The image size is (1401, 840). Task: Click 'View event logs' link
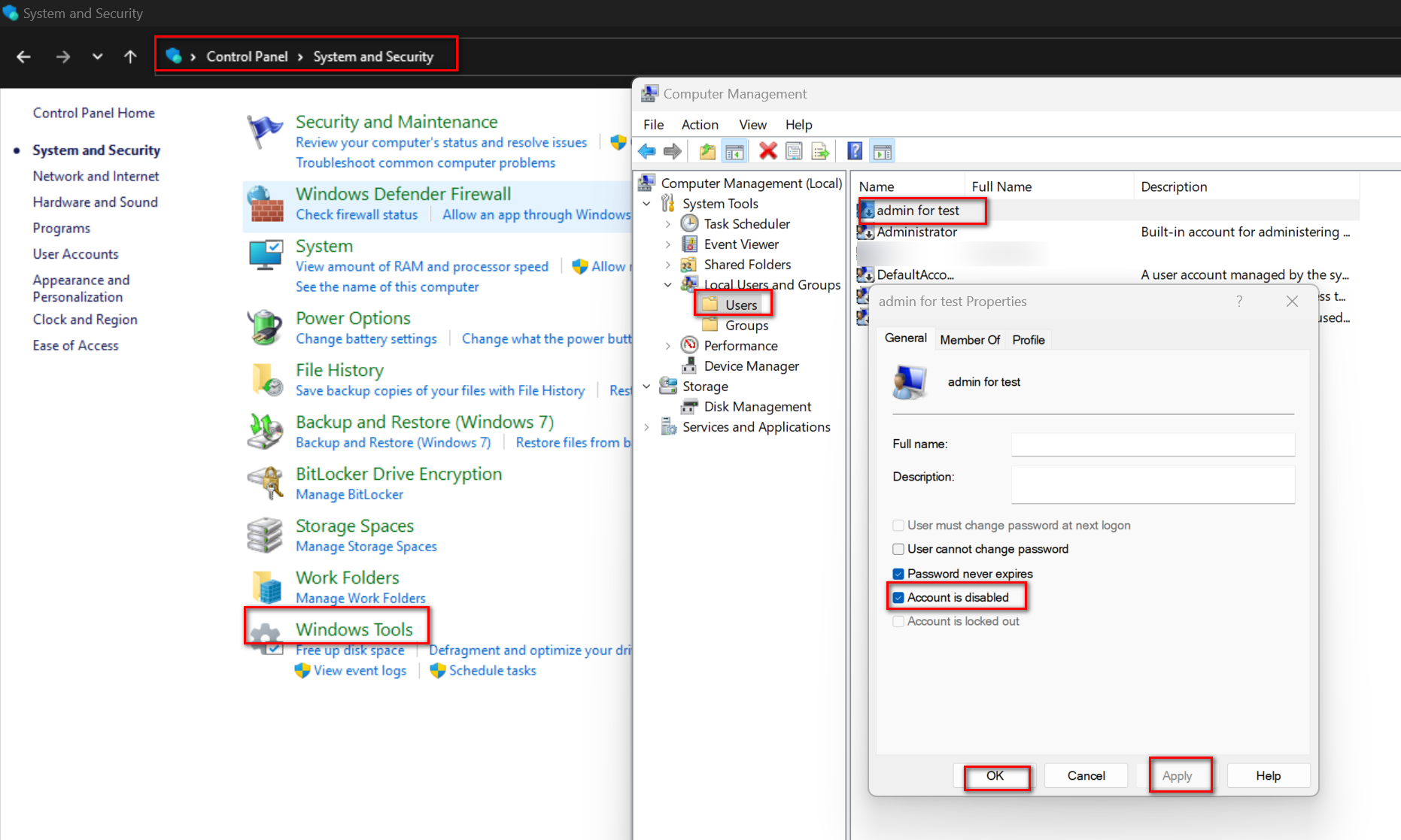tap(360, 671)
